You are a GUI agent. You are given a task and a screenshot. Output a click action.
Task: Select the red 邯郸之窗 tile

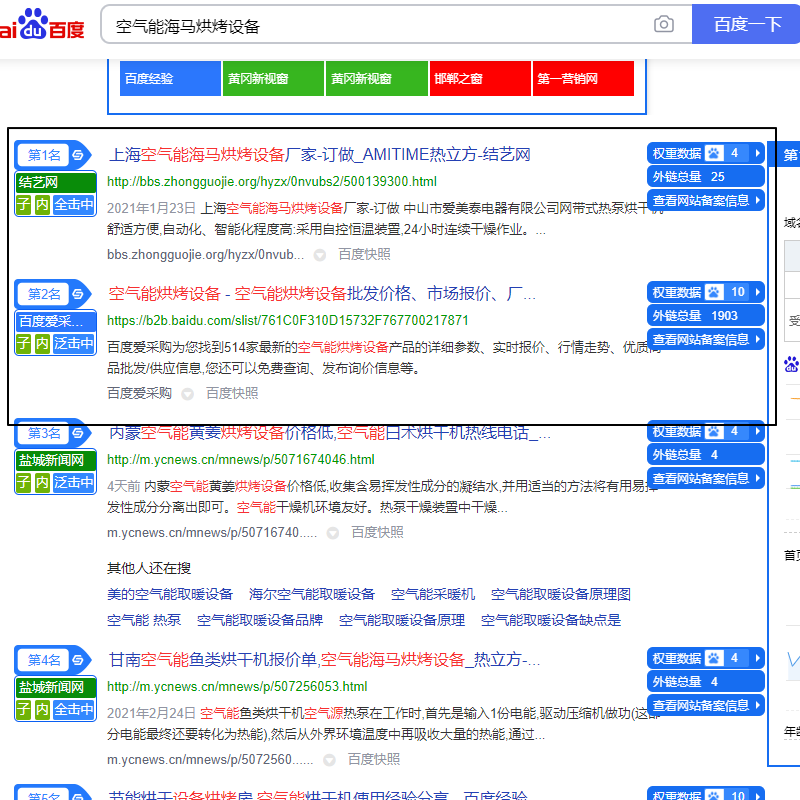pyautogui.click(x=480, y=79)
